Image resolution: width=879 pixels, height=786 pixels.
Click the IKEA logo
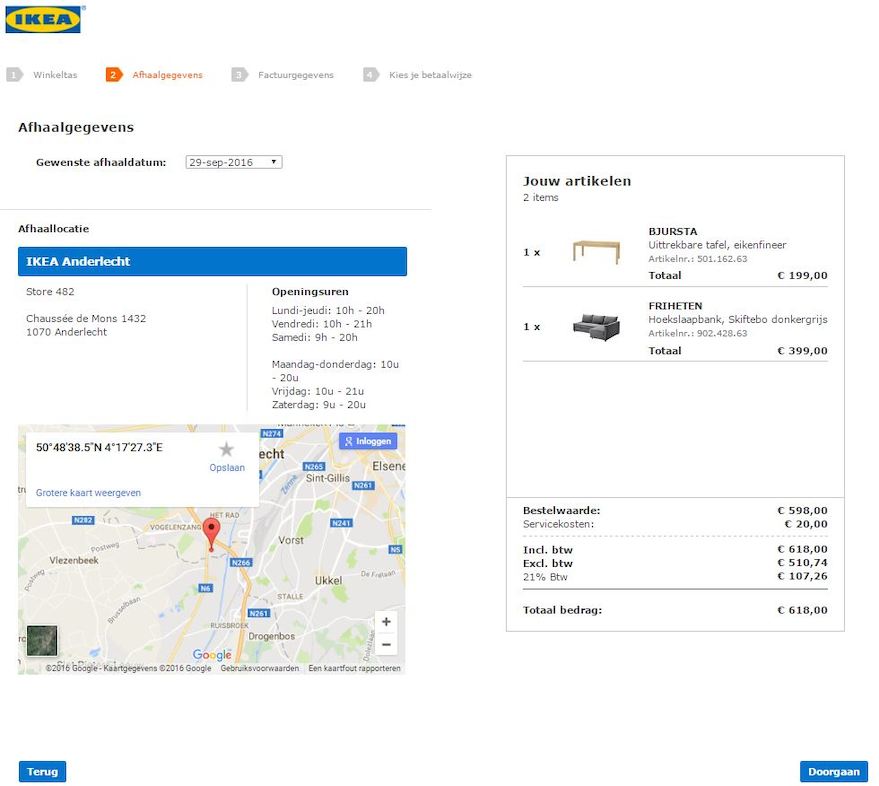[x=43, y=20]
